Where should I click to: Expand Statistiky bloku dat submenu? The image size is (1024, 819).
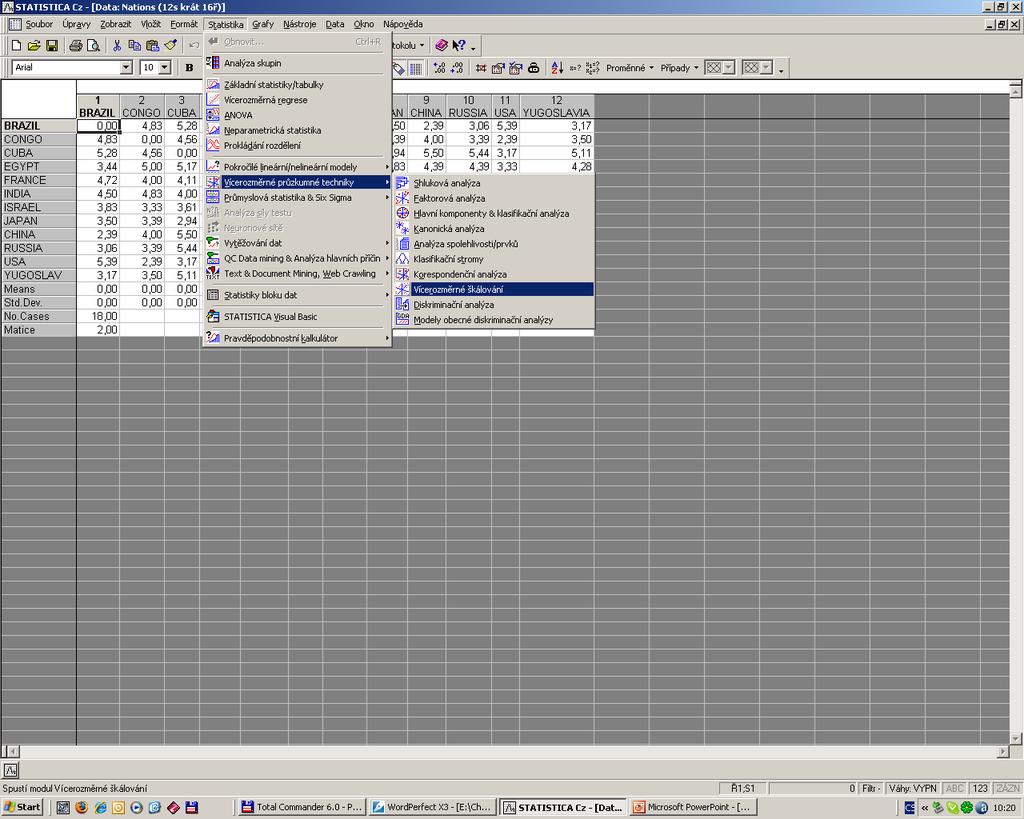pos(298,295)
